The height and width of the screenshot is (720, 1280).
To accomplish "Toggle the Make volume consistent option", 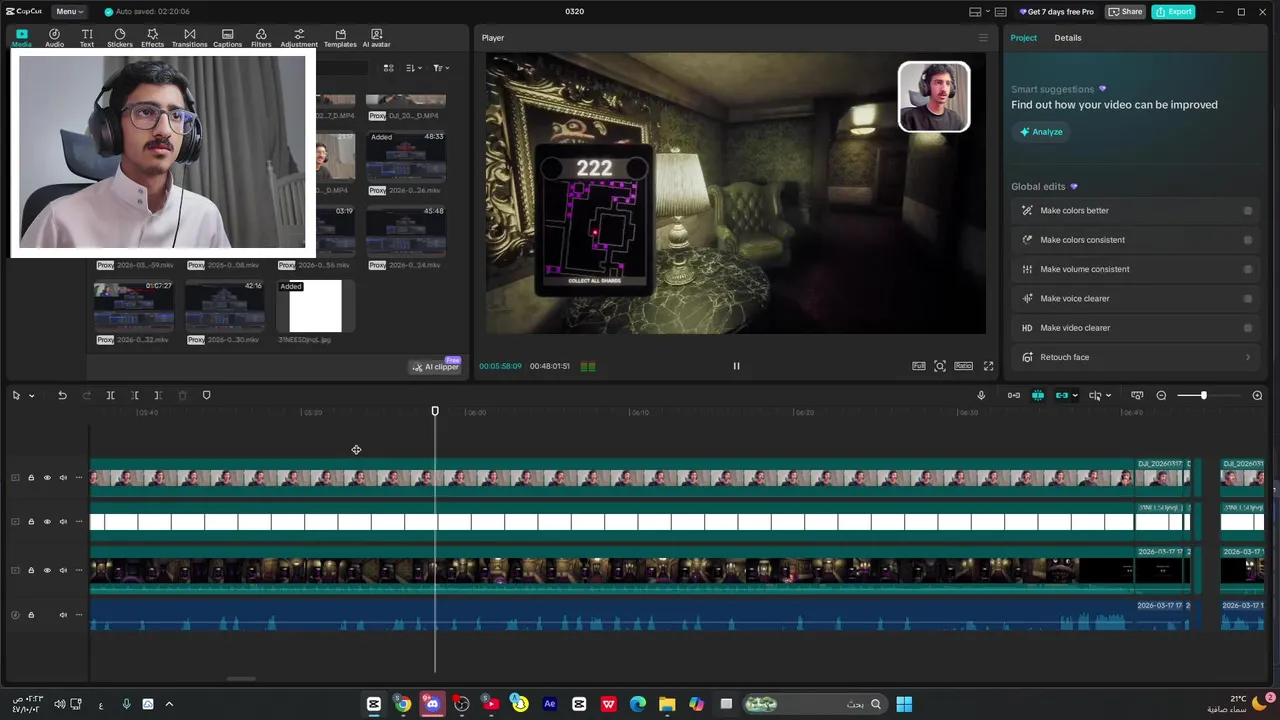I will (1248, 269).
